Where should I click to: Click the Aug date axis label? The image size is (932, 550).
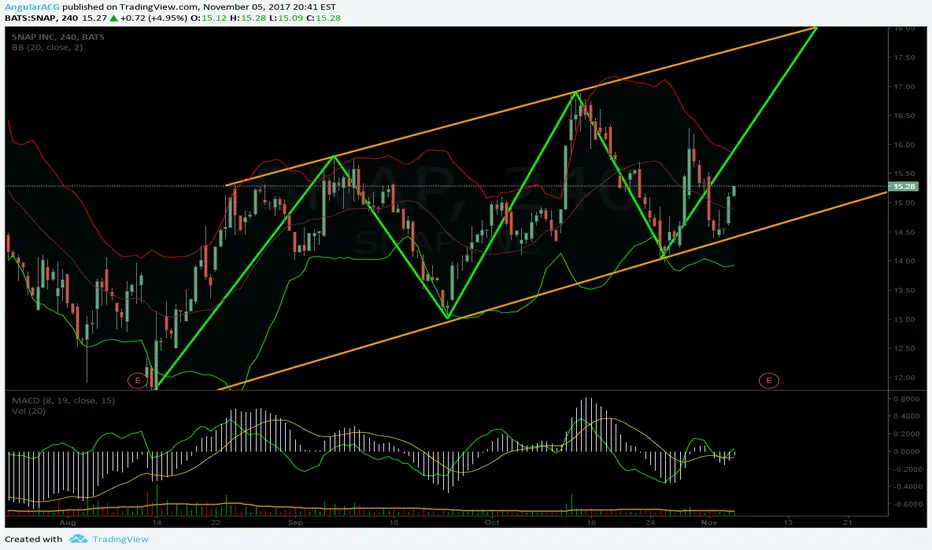click(68, 523)
